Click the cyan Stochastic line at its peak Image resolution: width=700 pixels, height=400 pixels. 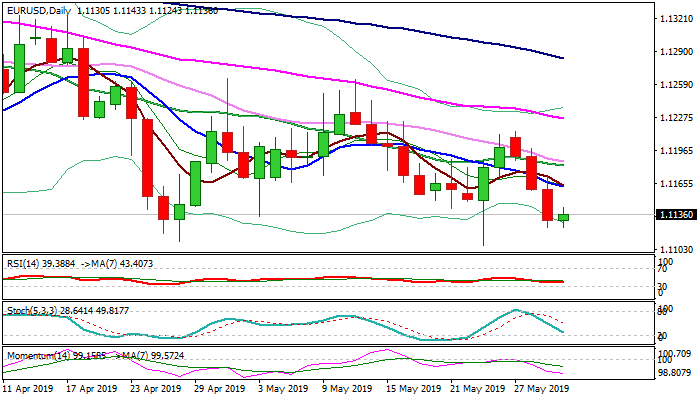click(515, 310)
